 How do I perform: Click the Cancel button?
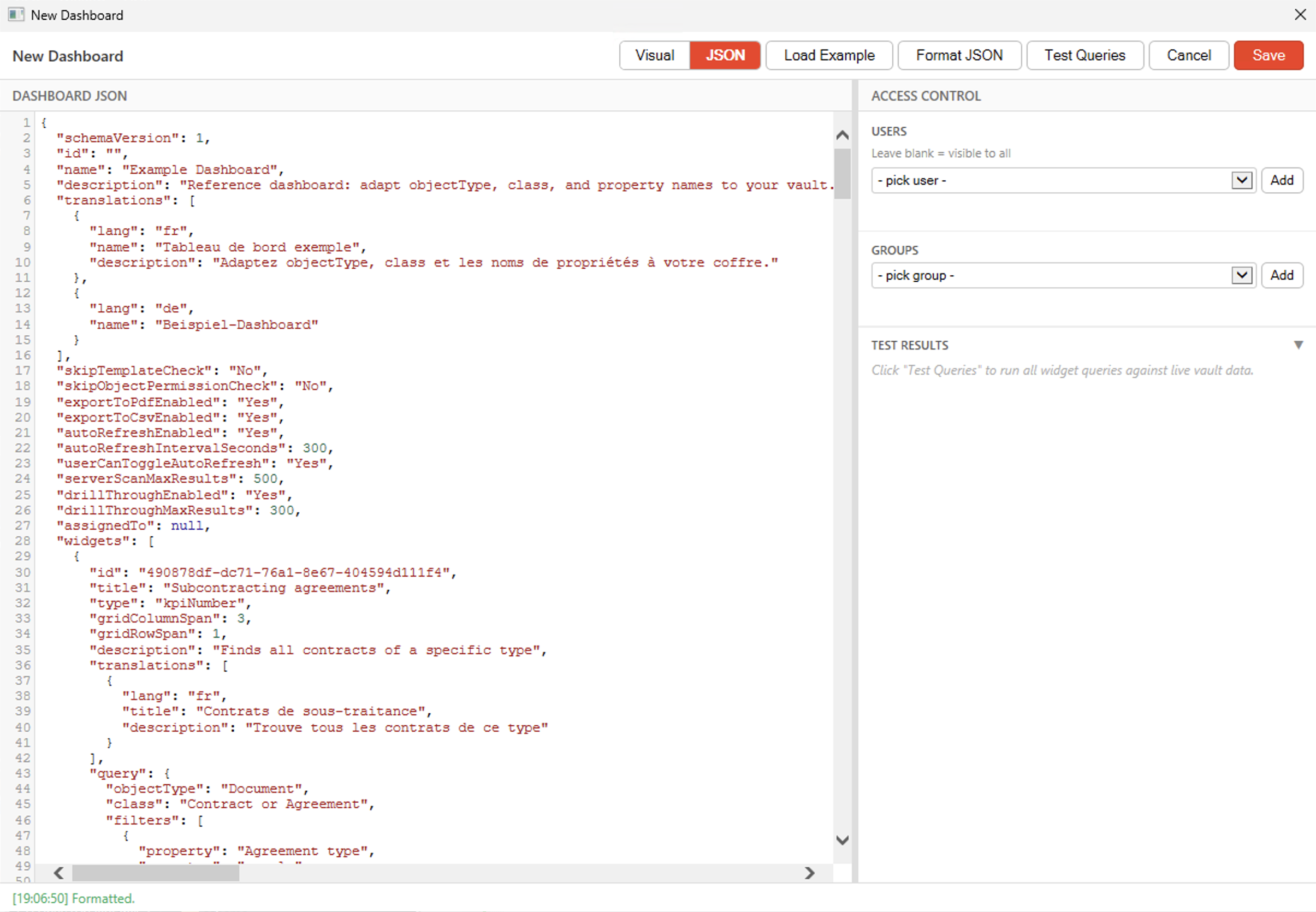pos(1189,55)
